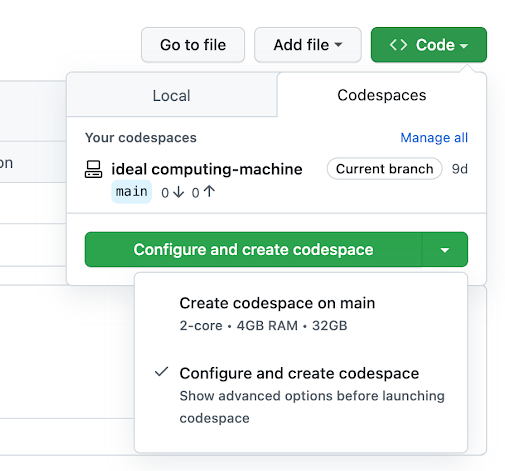Follow the Manage all link
Viewport: 505px width, 471px height.
(x=434, y=138)
